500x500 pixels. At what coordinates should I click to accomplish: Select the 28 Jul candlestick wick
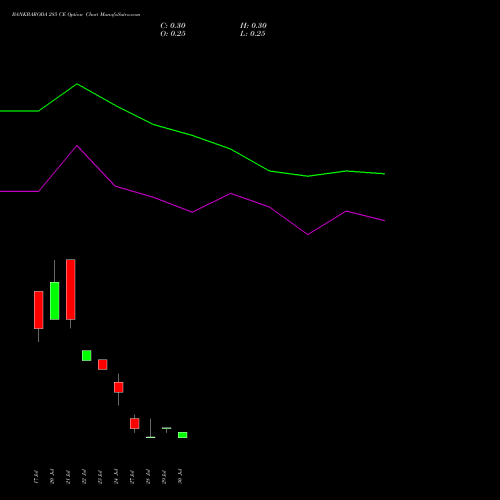[x=151, y=428]
